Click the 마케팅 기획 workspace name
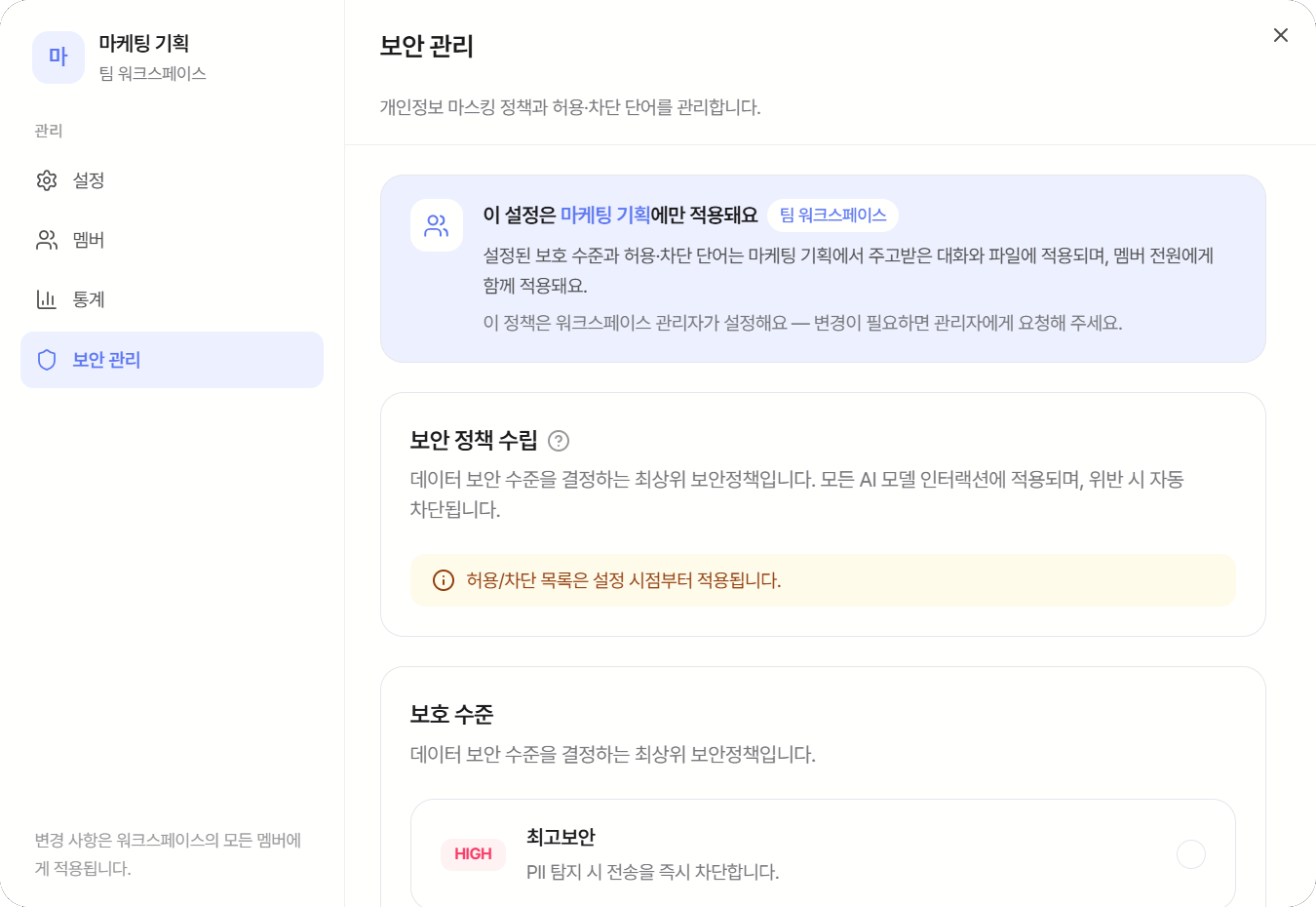Viewport: 1316px width, 907px height. pyautogui.click(x=144, y=43)
